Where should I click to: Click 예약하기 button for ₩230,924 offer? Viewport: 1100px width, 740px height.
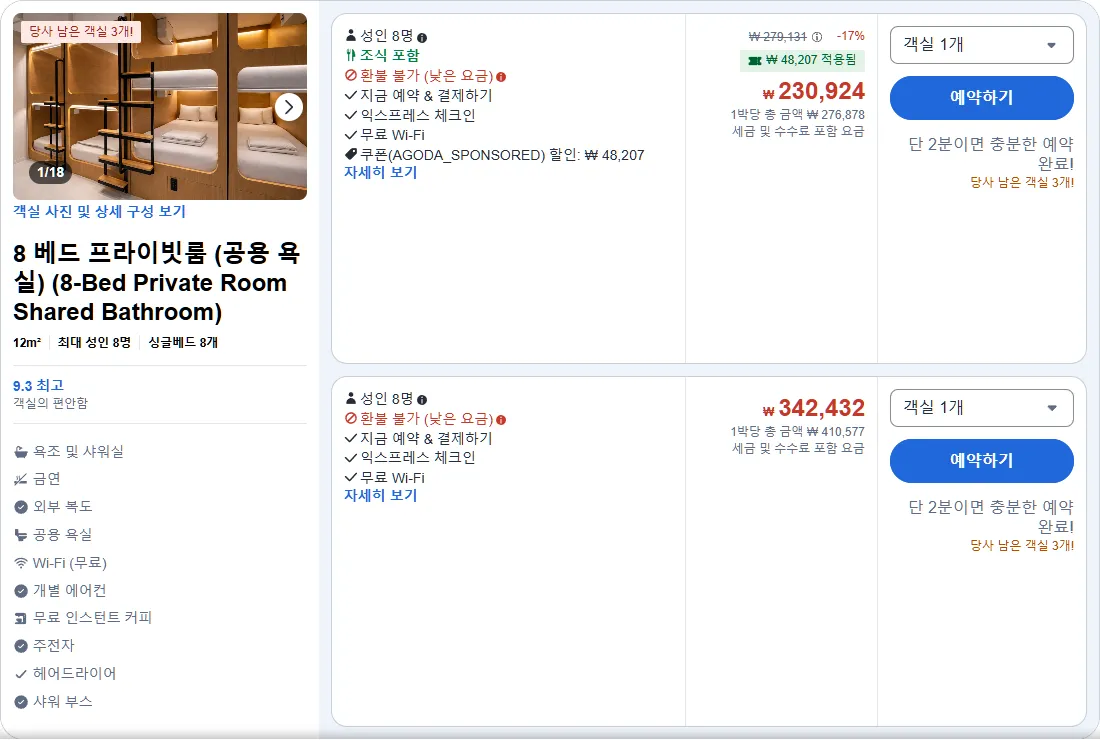click(x=981, y=97)
